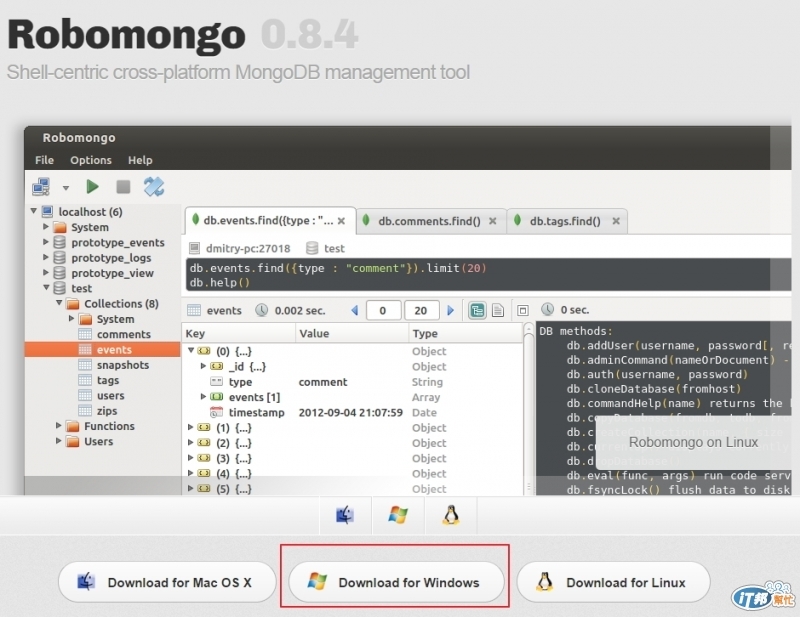The height and width of the screenshot is (617, 800).
Task: Click Download for Mac OS X button
Action: point(167,582)
